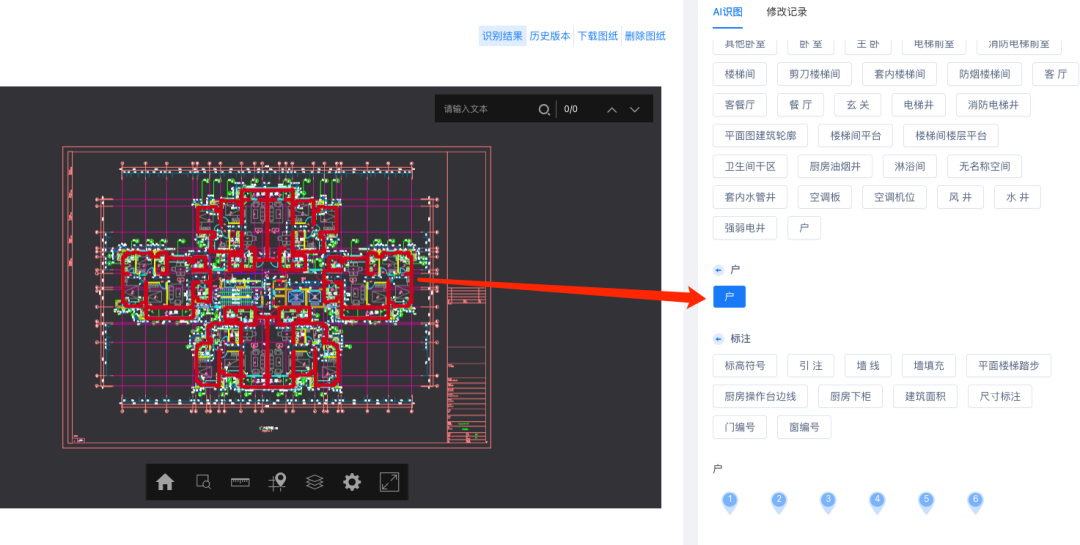Toggle the outlined 户 tag beside 强弱电井
This screenshot has height=545, width=1080.
[804, 228]
